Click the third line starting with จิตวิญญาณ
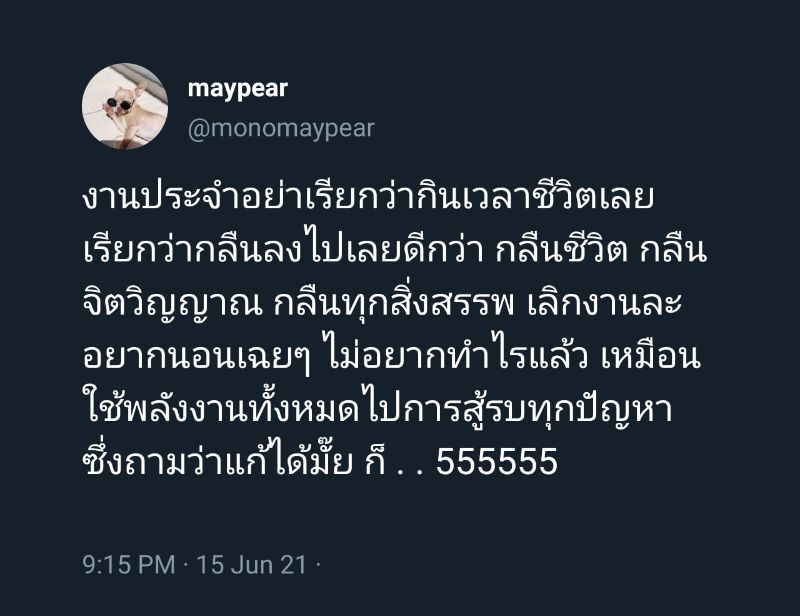The height and width of the screenshot is (616, 800). pos(382,304)
